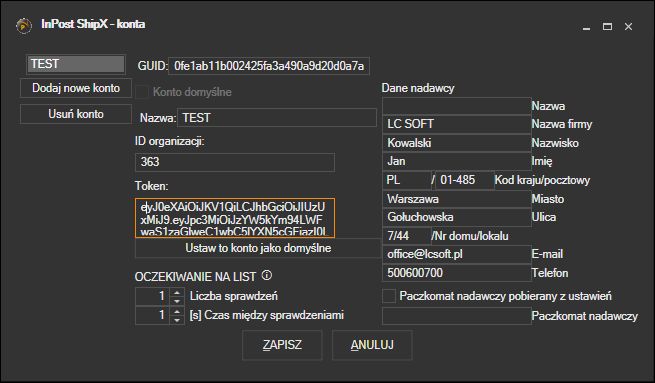The width and height of the screenshot is (655, 383).
Task: Click the Imię field with Jan
Action: pyautogui.click(x=457, y=162)
